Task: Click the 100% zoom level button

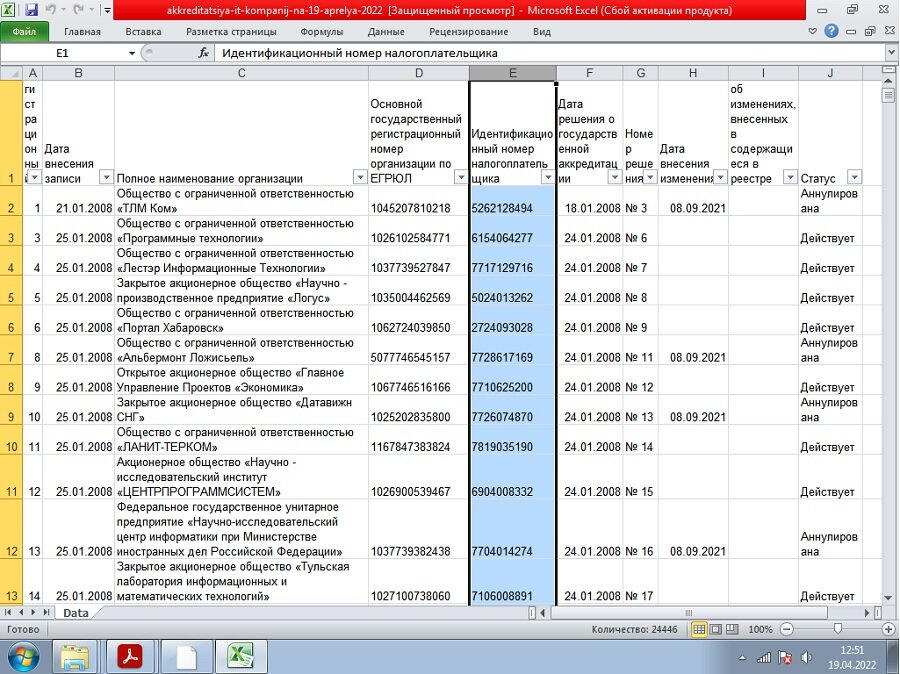Action: [x=760, y=630]
